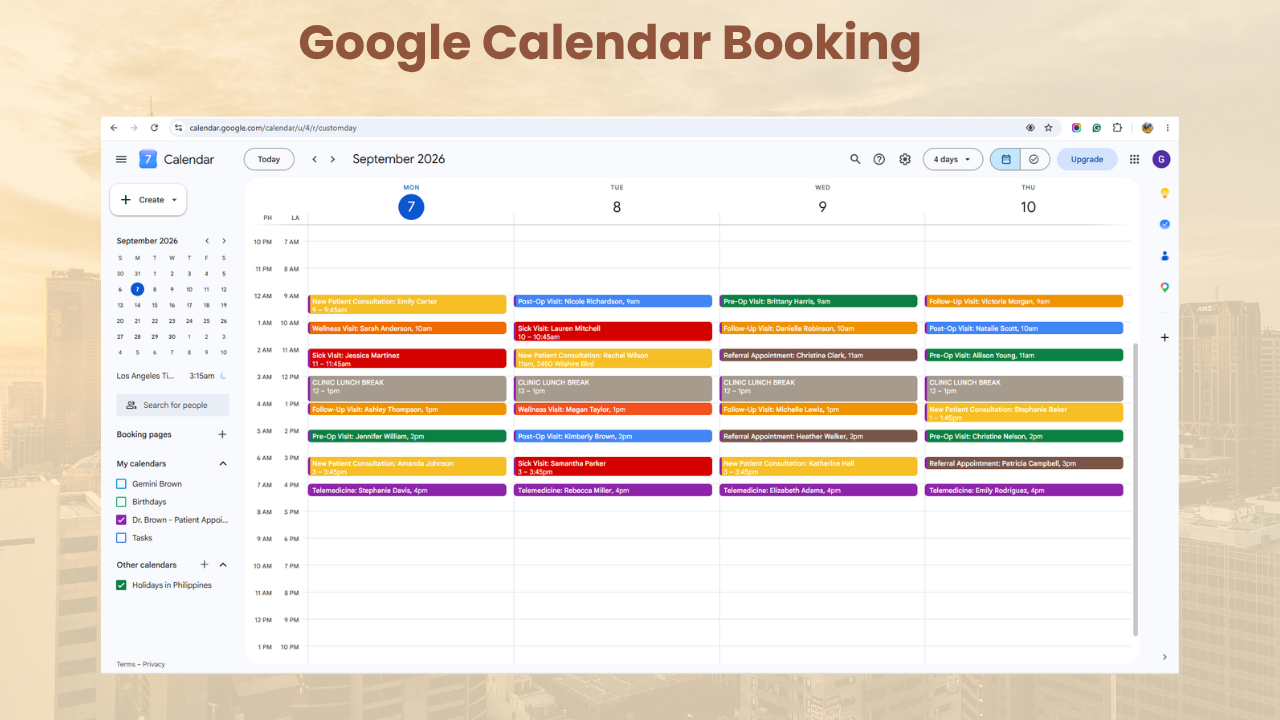Click the calendar vertical scrollbar
The image size is (1280, 720).
[x=1135, y=490]
